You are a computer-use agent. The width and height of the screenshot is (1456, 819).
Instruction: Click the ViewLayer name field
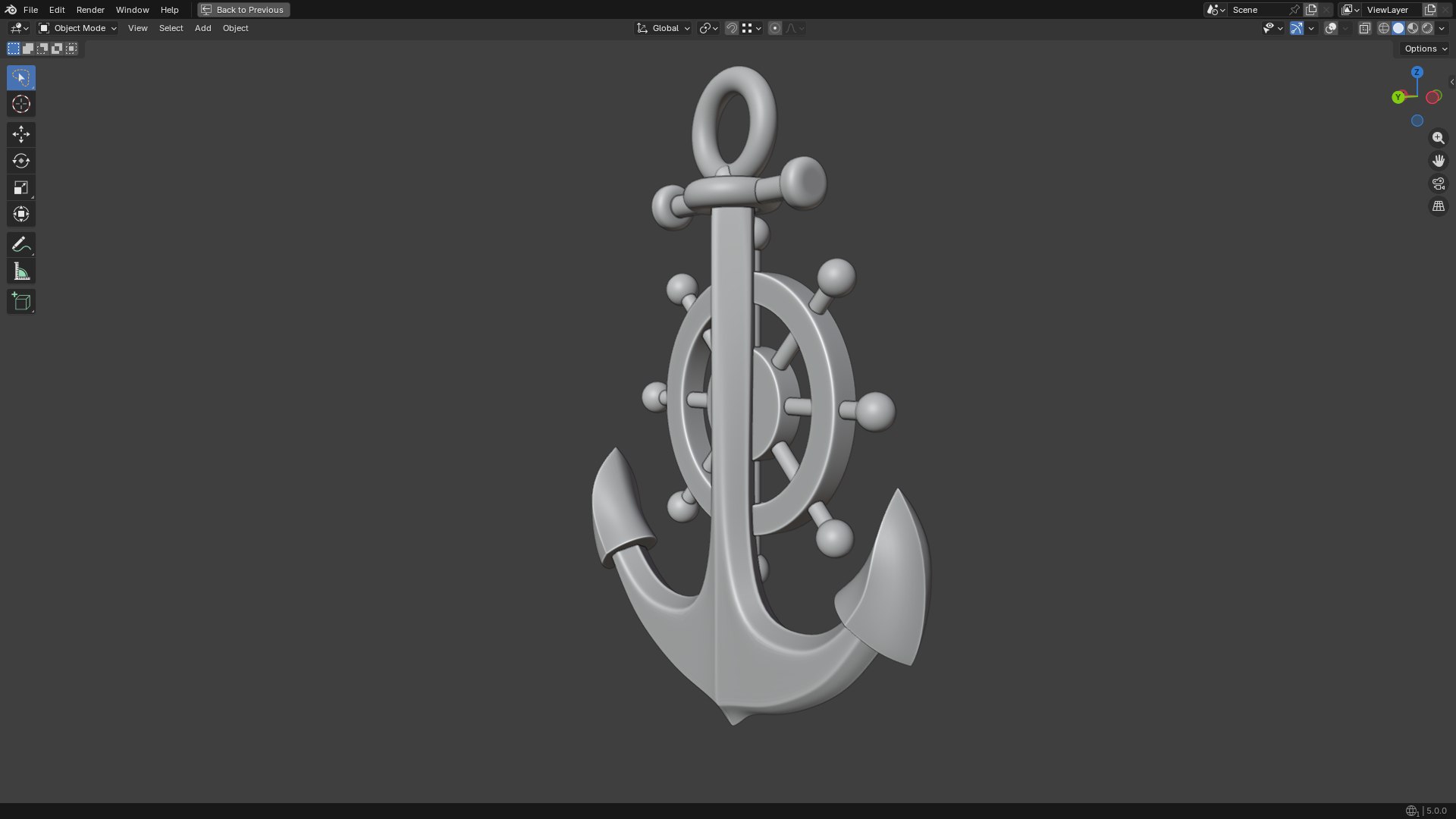tap(1392, 10)
